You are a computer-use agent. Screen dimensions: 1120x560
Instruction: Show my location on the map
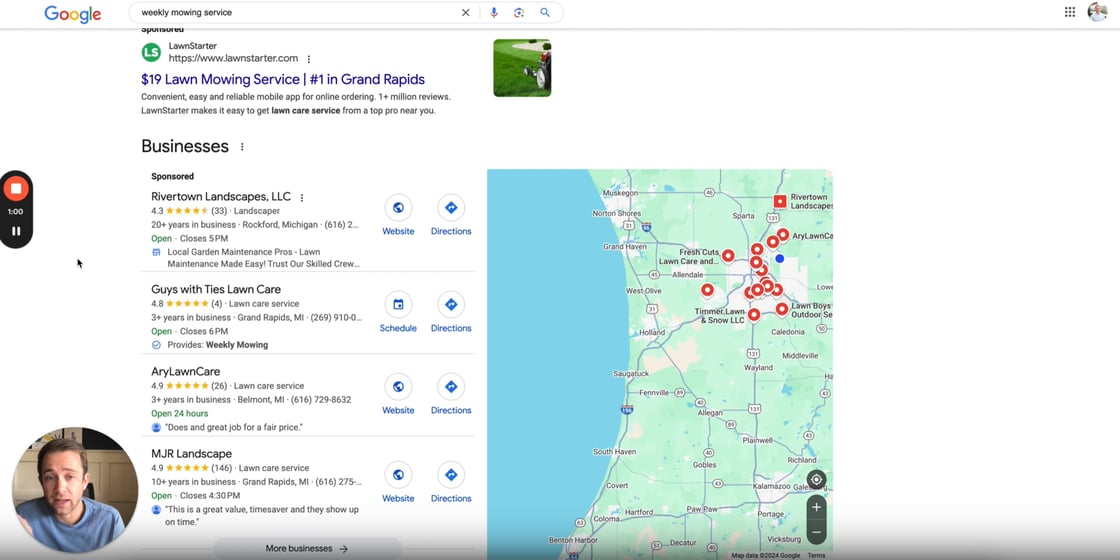(816, 479)
